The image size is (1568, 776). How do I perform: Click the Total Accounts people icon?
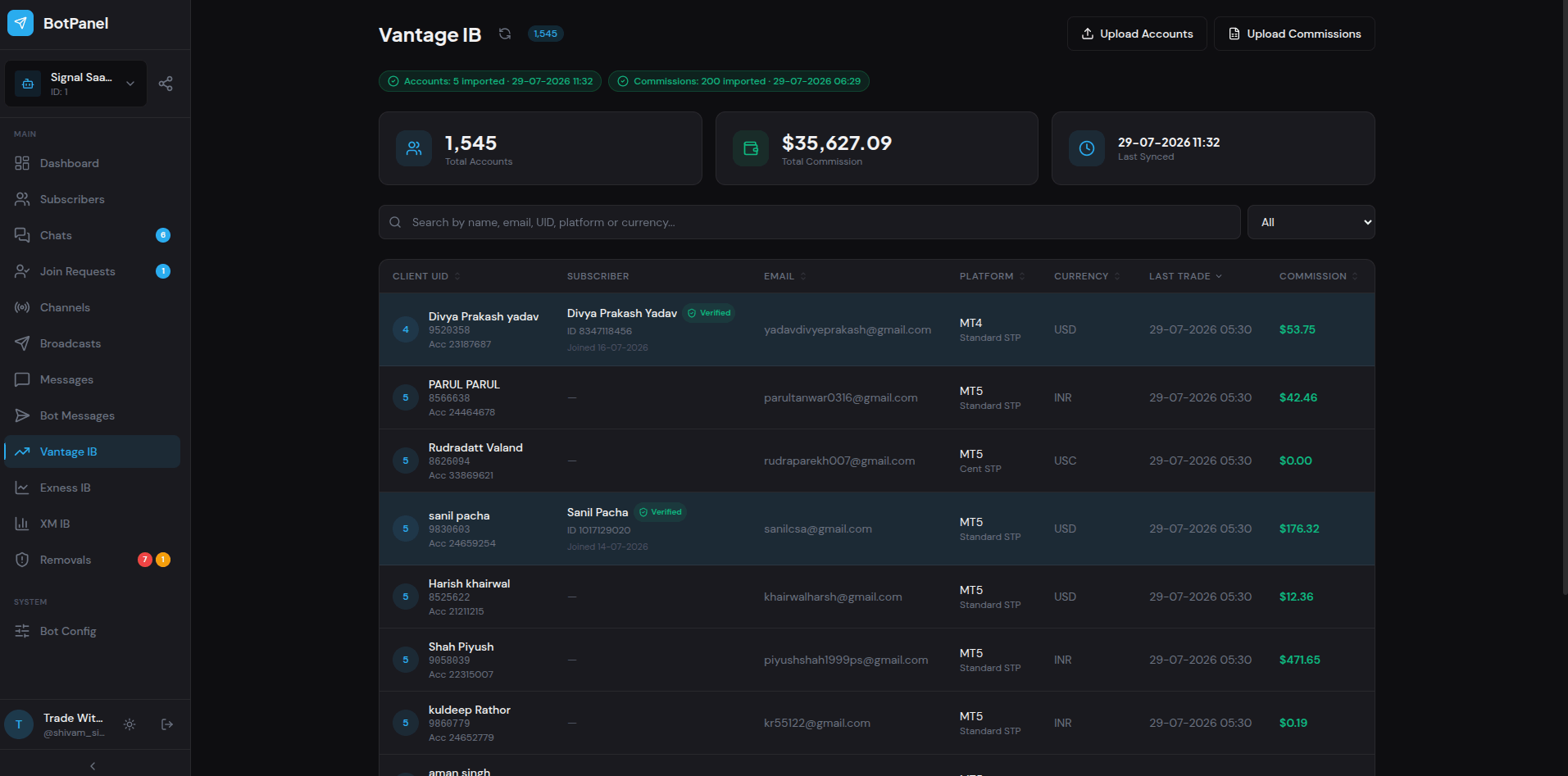click(414, 148)
